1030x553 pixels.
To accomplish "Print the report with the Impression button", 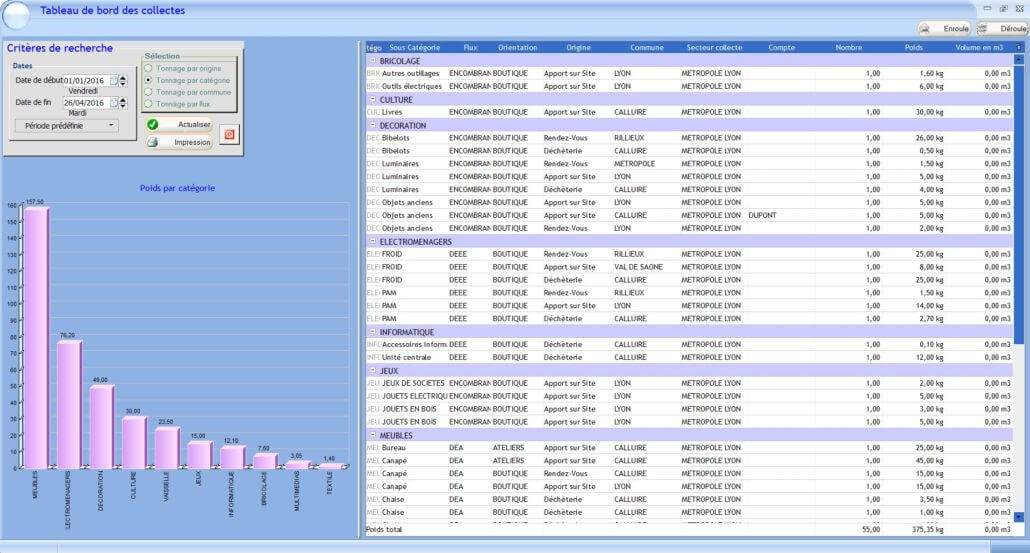I will click(x=179, y=142).
